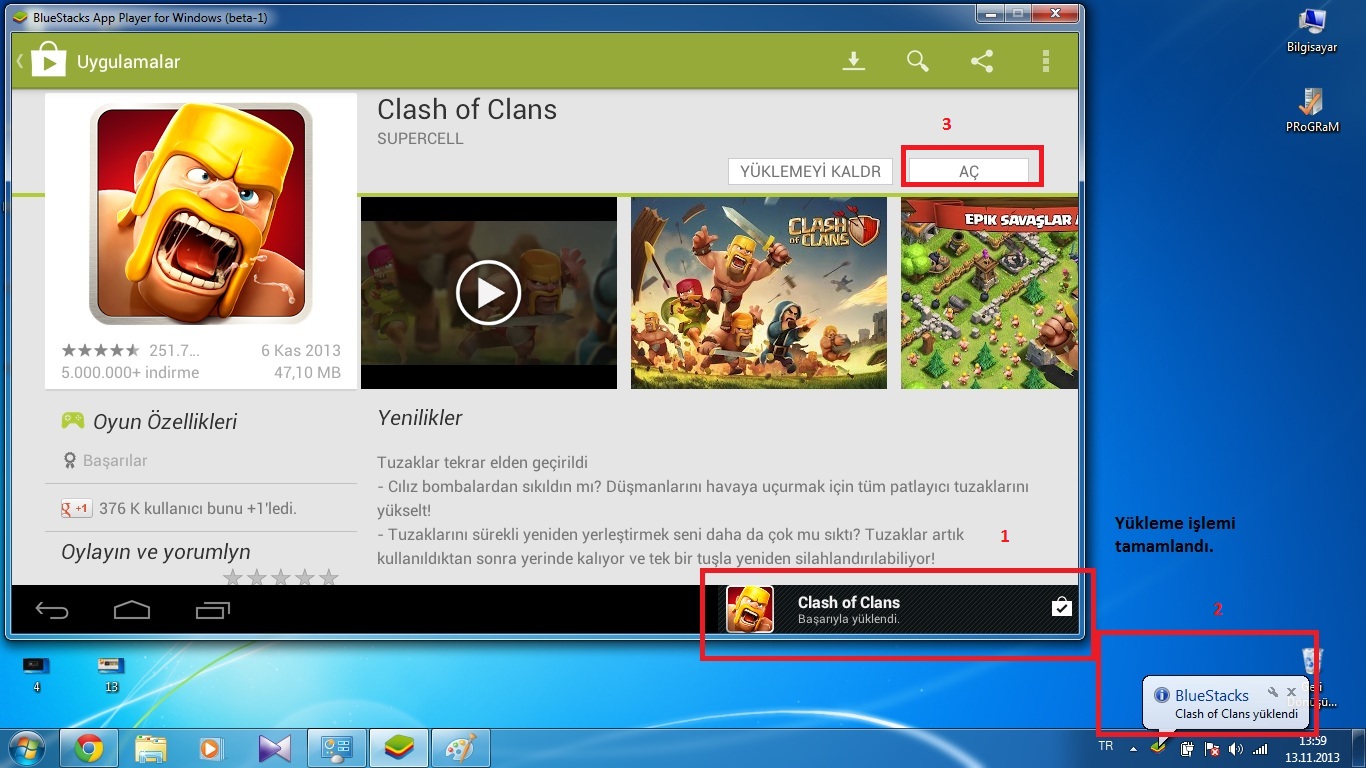Open the PRoGRaM desktop shortcut
Screen dimensions: 1366x768
click(1312, 110)
